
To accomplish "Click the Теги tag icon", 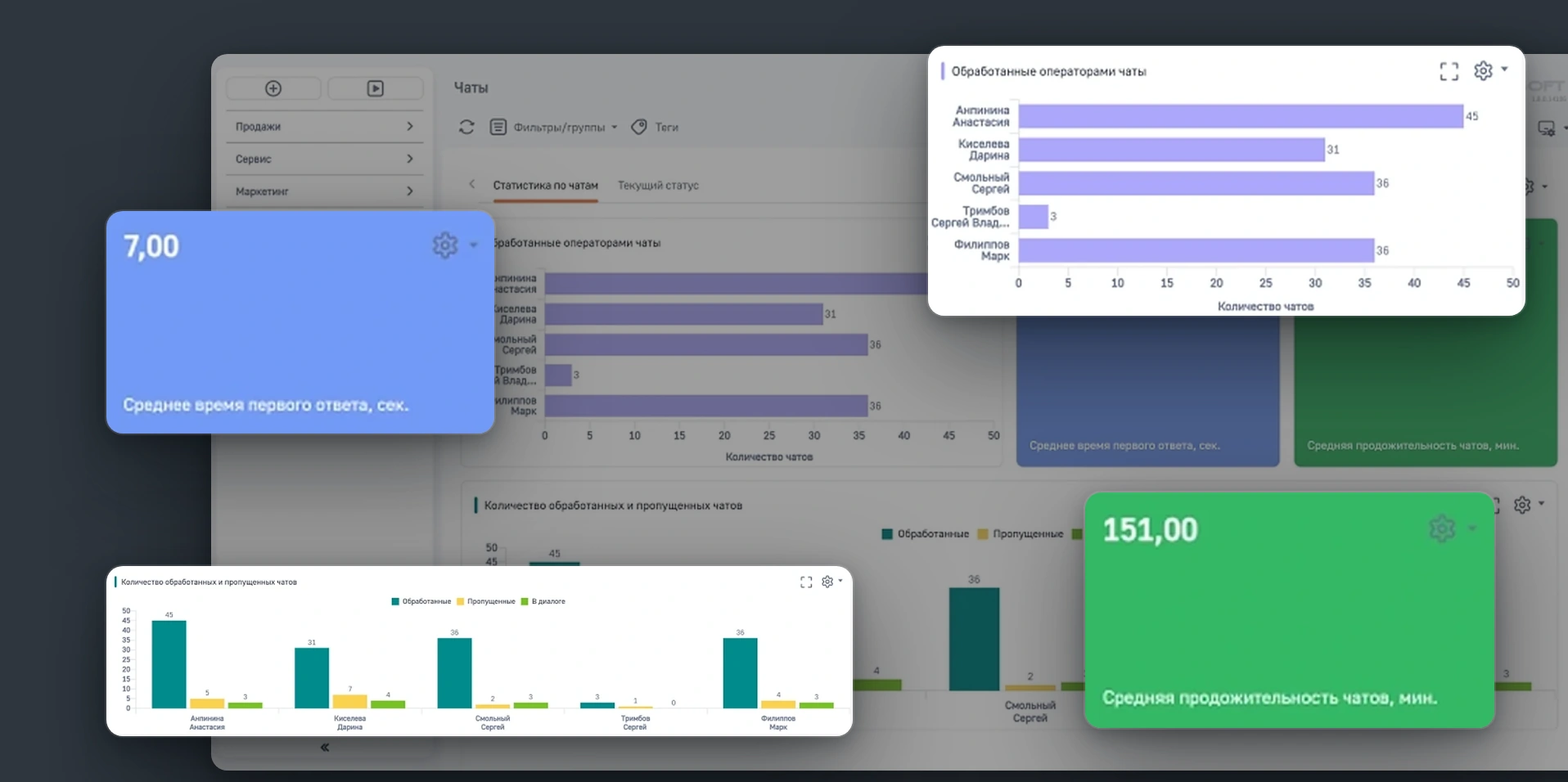I will [640, 127].
